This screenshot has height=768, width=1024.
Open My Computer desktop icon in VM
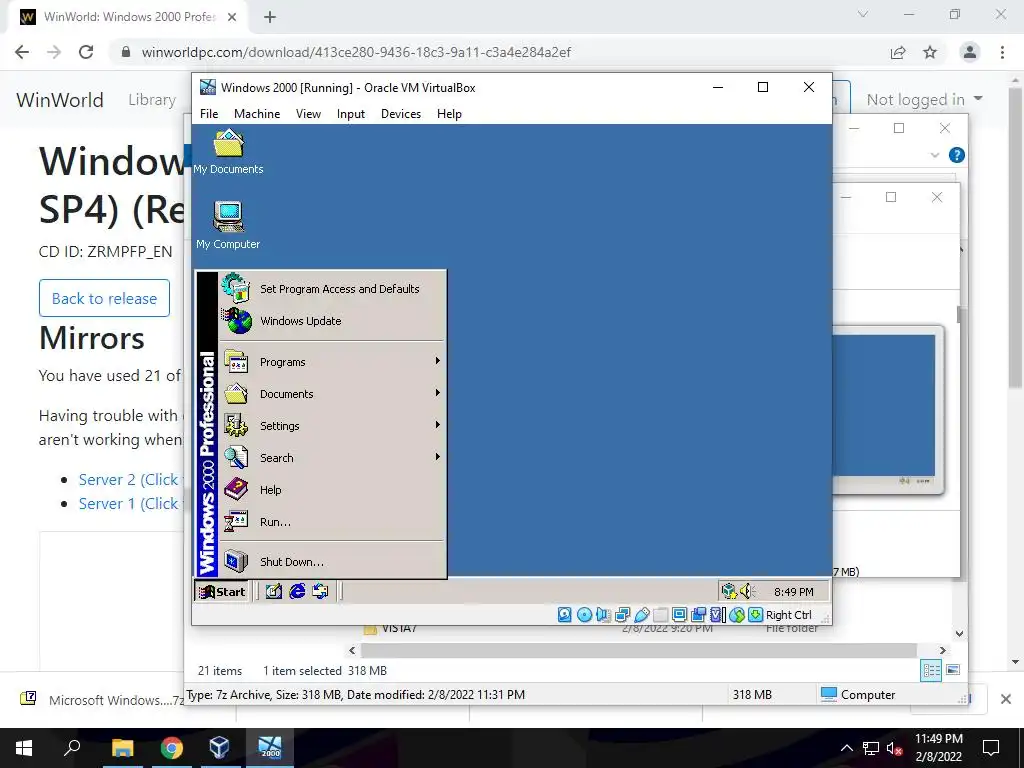[228, 225]
